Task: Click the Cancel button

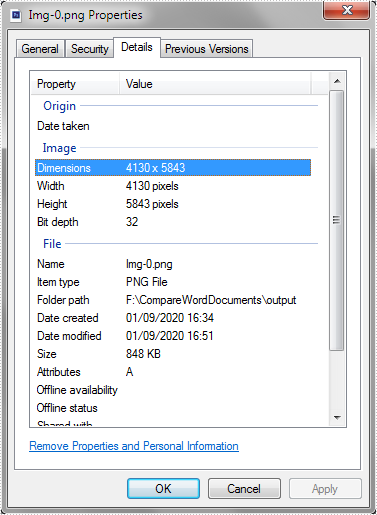Action: (244, 489)
